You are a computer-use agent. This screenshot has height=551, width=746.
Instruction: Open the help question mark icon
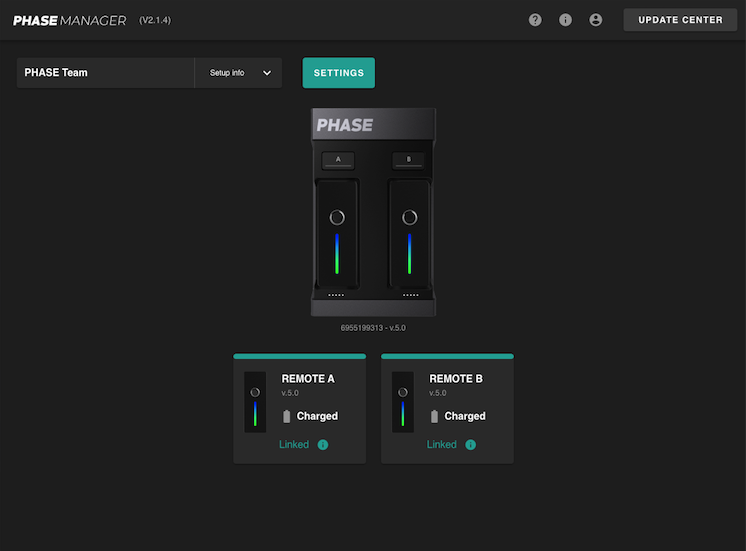[x=535, y=20]
